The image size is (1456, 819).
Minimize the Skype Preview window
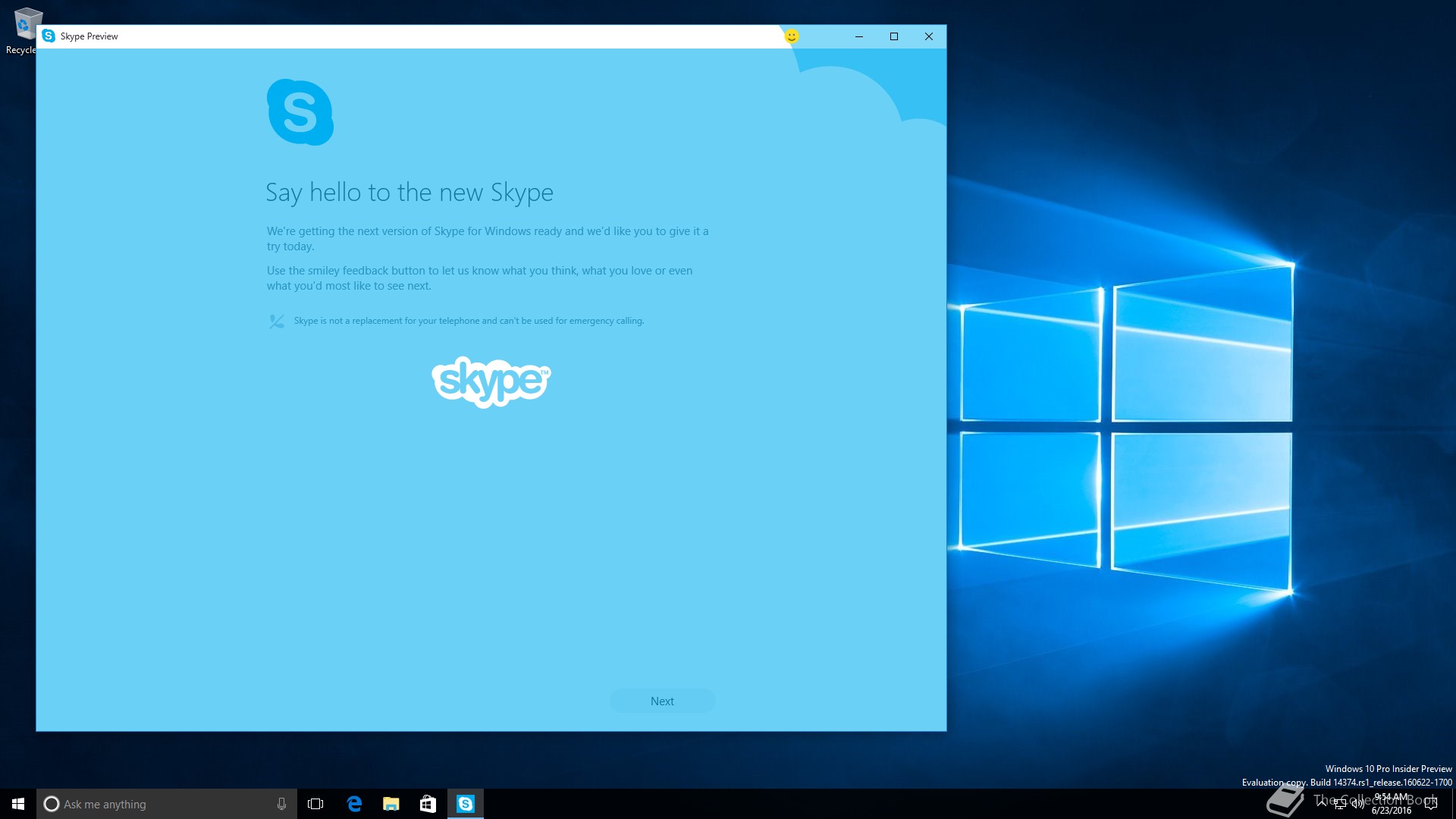pos(859,36)
